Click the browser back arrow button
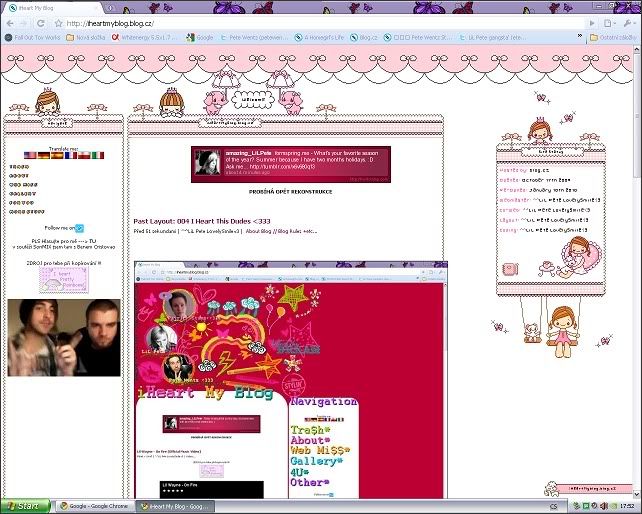The height and width of the screenshot is (514, 642). click(11, 21)
